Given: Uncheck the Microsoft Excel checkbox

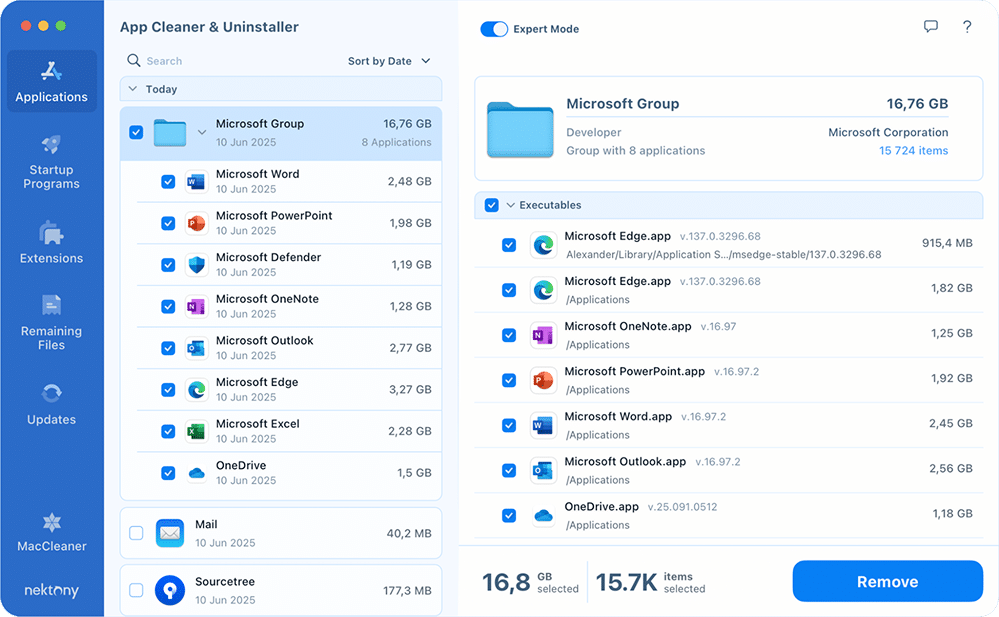Looking at the screenshot, I should tap(168, 432).
